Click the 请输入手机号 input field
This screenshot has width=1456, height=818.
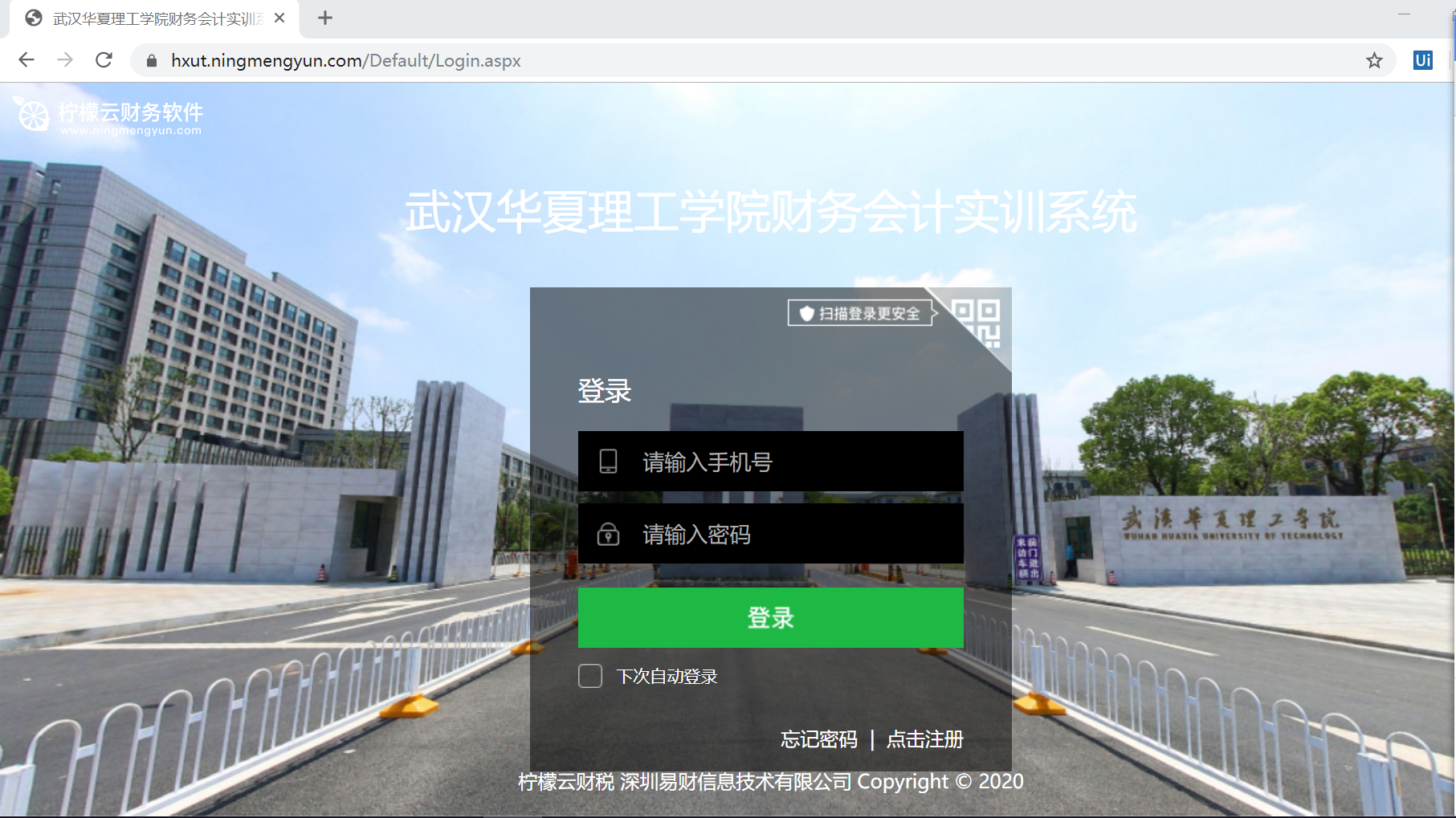pyautogui.click(x=771, y=461)
